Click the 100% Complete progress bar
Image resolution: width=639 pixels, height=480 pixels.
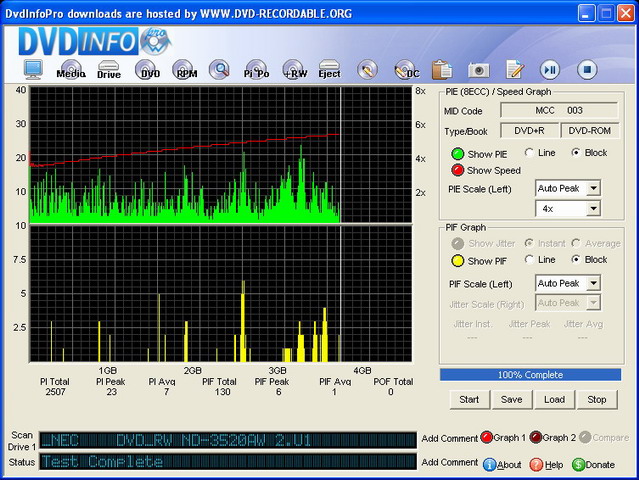click(x=530, y=375)
